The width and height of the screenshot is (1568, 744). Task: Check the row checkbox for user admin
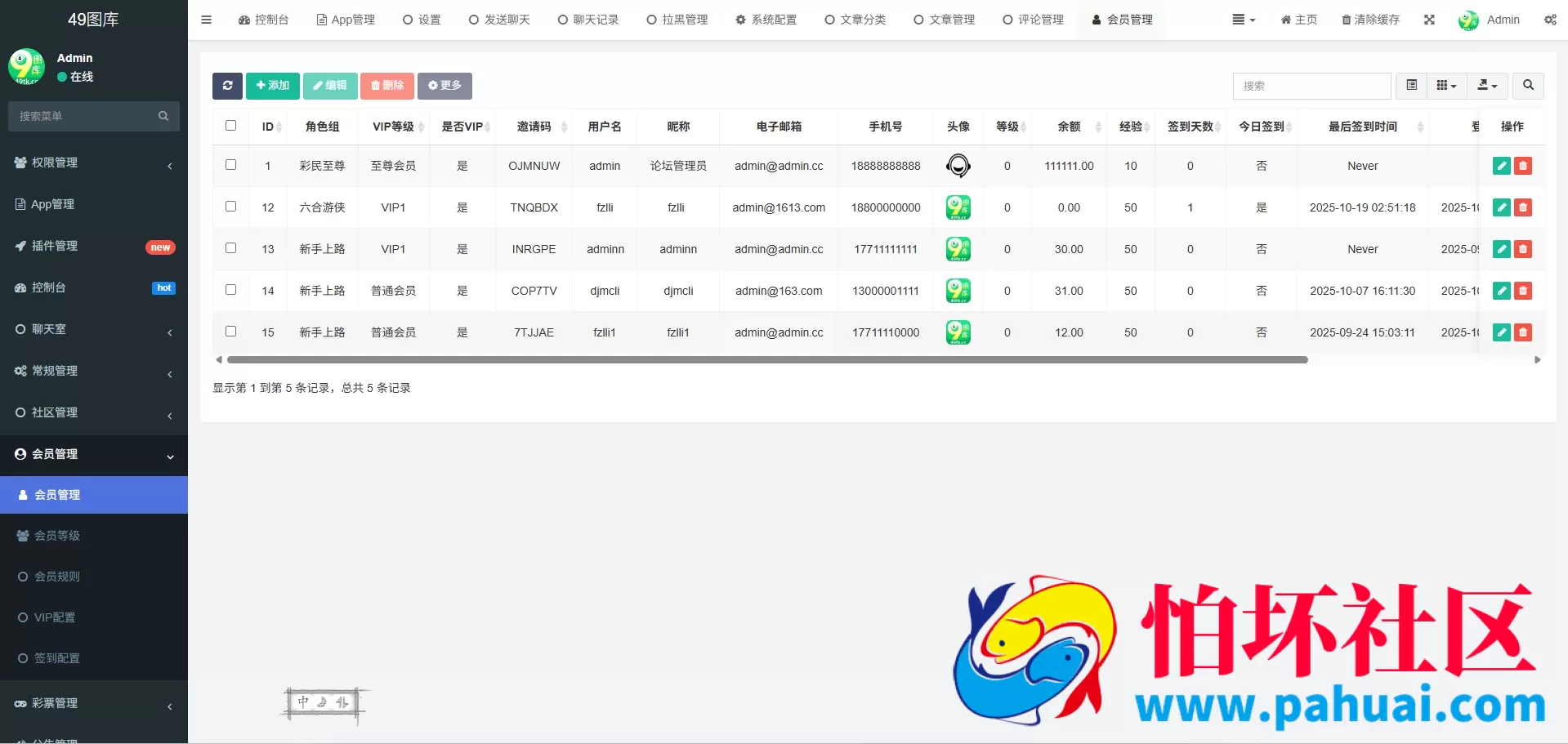[x=230, y=165]
